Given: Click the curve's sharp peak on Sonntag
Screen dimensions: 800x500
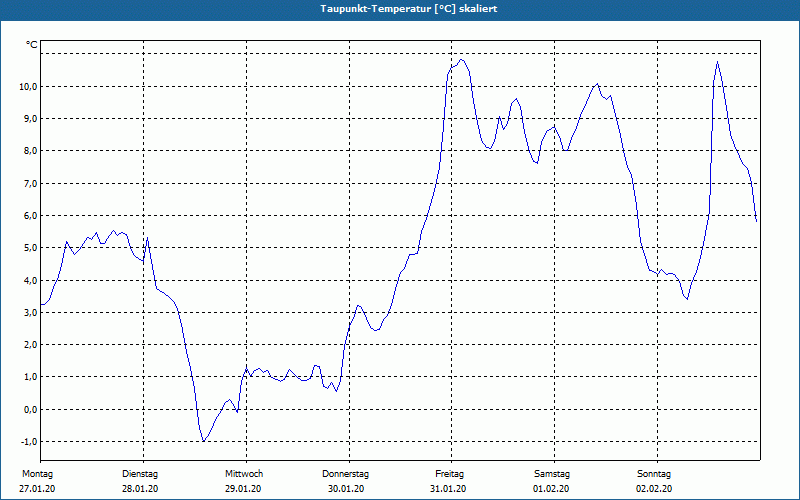Looking at the screenshot, I should tap(717, 62).
